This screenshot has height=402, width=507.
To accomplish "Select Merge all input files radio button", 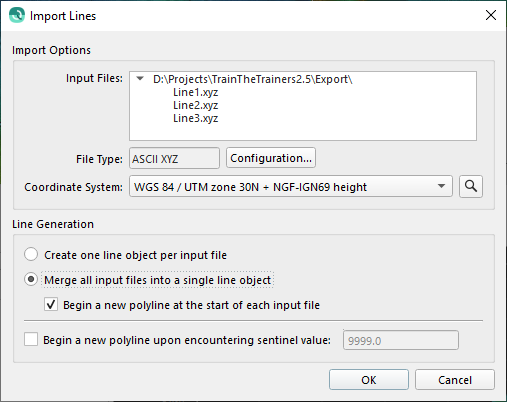I will pos(31,279).
